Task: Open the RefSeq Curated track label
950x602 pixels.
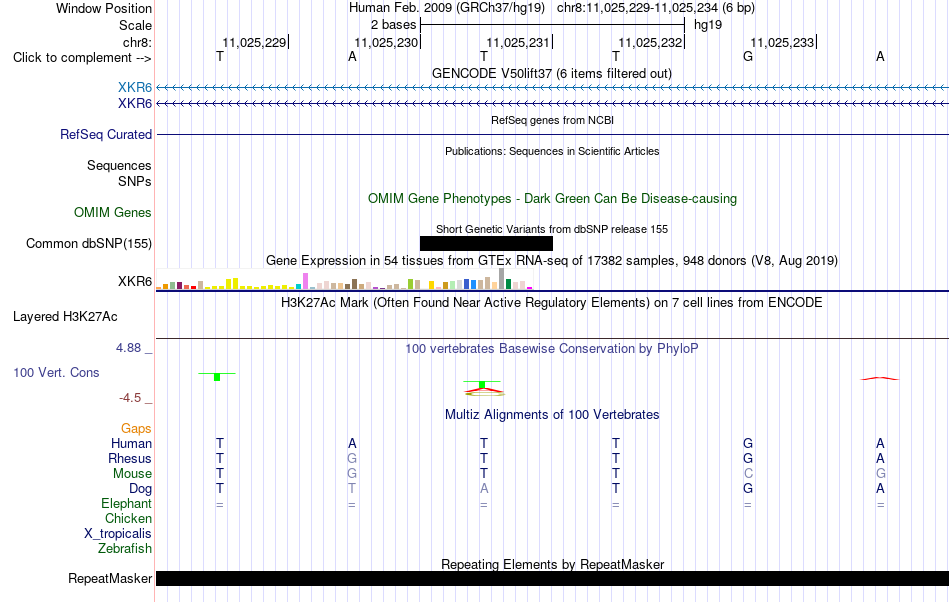Action: pos(105,134)
